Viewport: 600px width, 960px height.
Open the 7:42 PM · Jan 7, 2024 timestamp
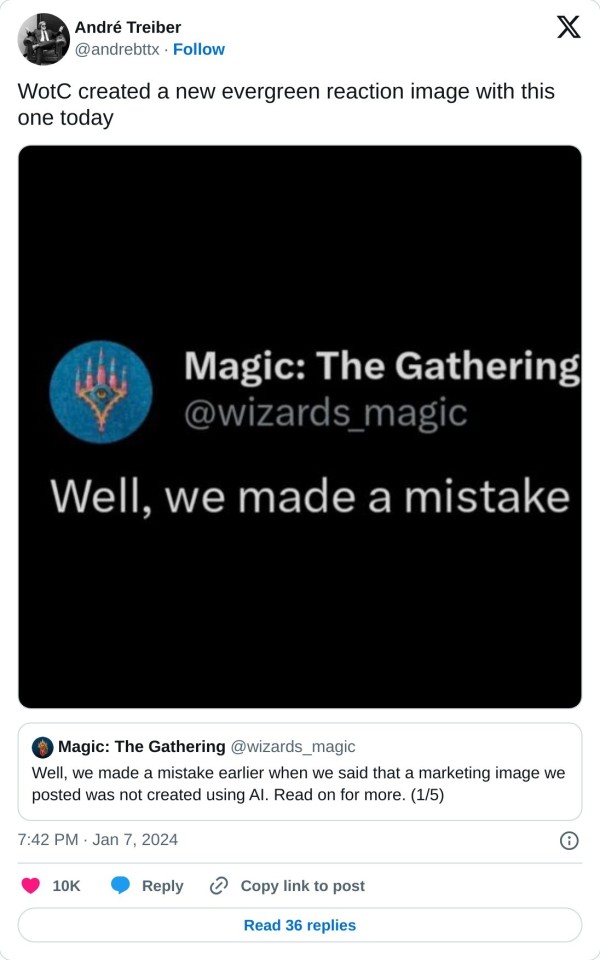(98, 839)
